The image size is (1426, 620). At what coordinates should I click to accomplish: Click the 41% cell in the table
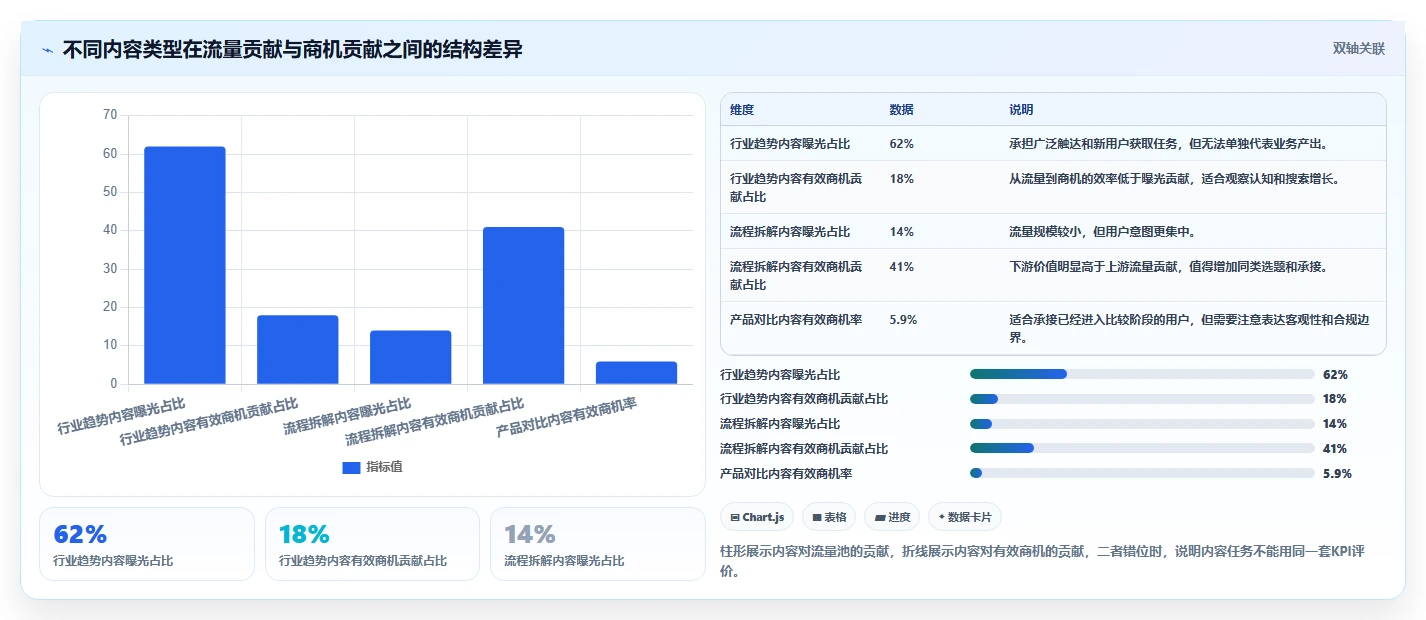point(901,267)
